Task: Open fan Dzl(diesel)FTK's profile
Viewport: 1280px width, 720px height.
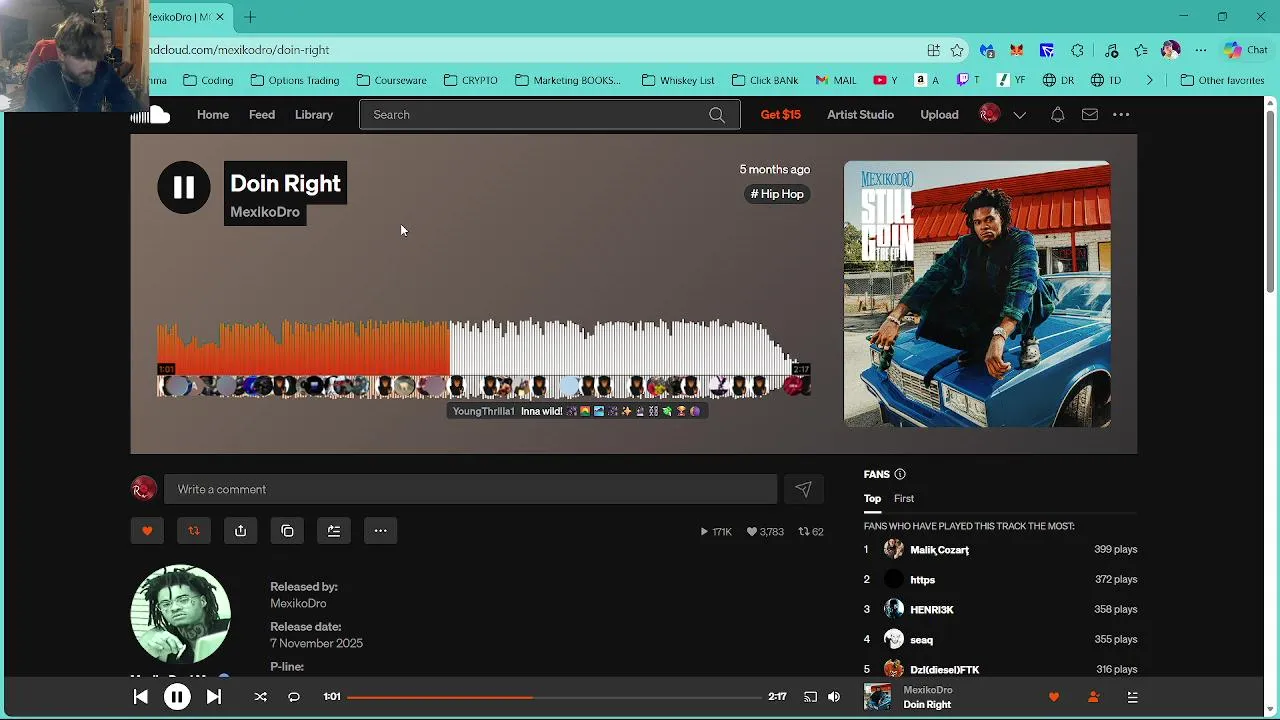Action: [x=944, y=669]
